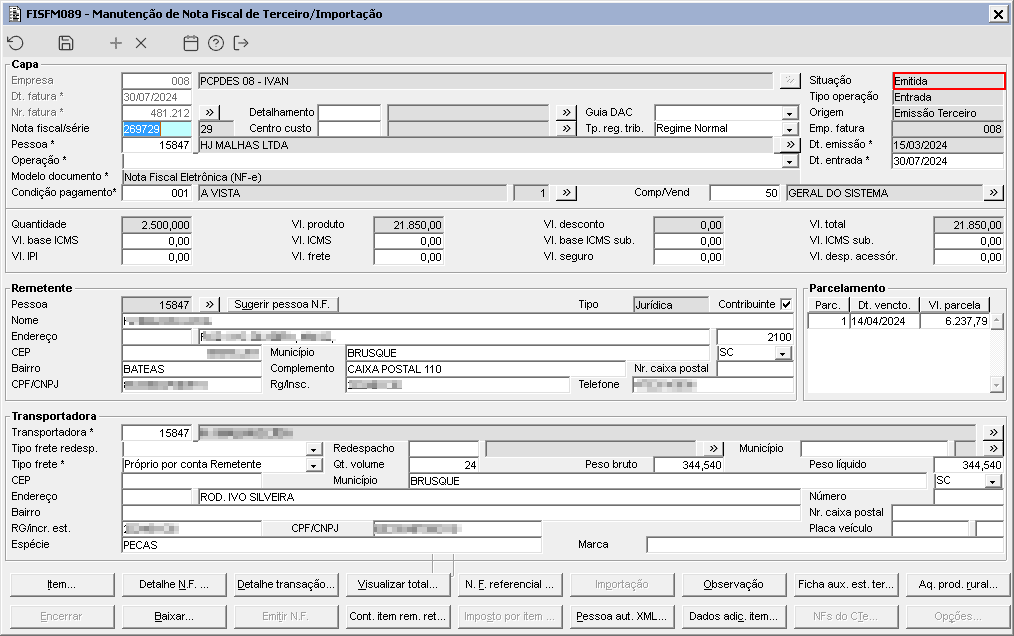1014x636 pixels.
Task: Click the greyed icon beside PCPDES 08 - IVAN
Action: tap(790, 81)
